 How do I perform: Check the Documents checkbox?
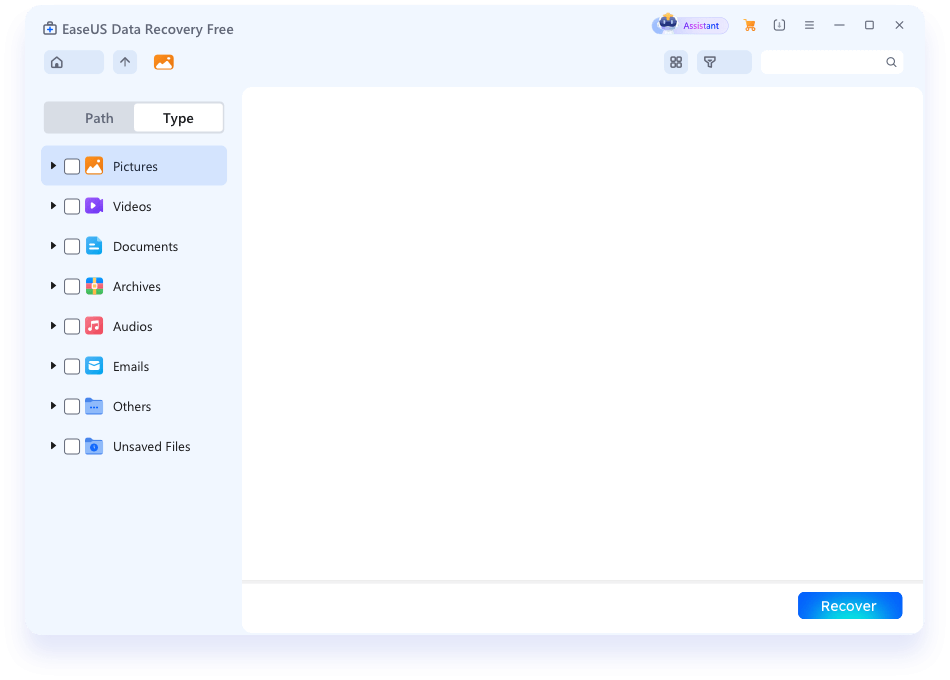72,246
